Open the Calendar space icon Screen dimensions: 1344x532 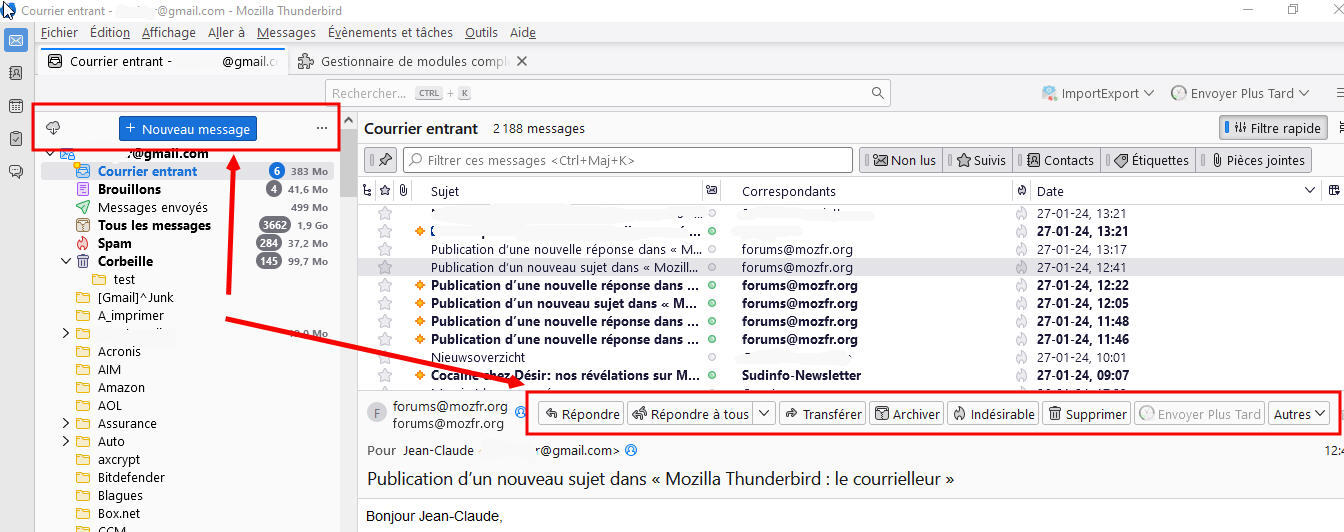[15, 106]
